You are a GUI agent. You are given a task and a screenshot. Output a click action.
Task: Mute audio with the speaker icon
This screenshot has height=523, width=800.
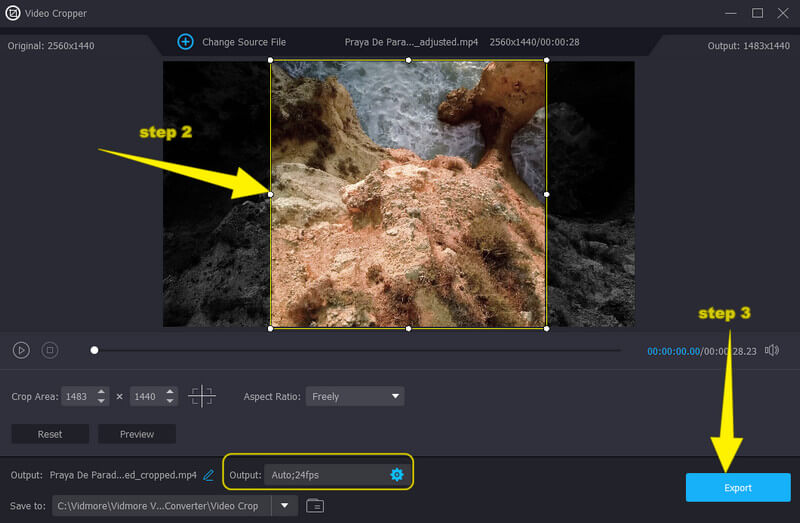click(771, 350)
